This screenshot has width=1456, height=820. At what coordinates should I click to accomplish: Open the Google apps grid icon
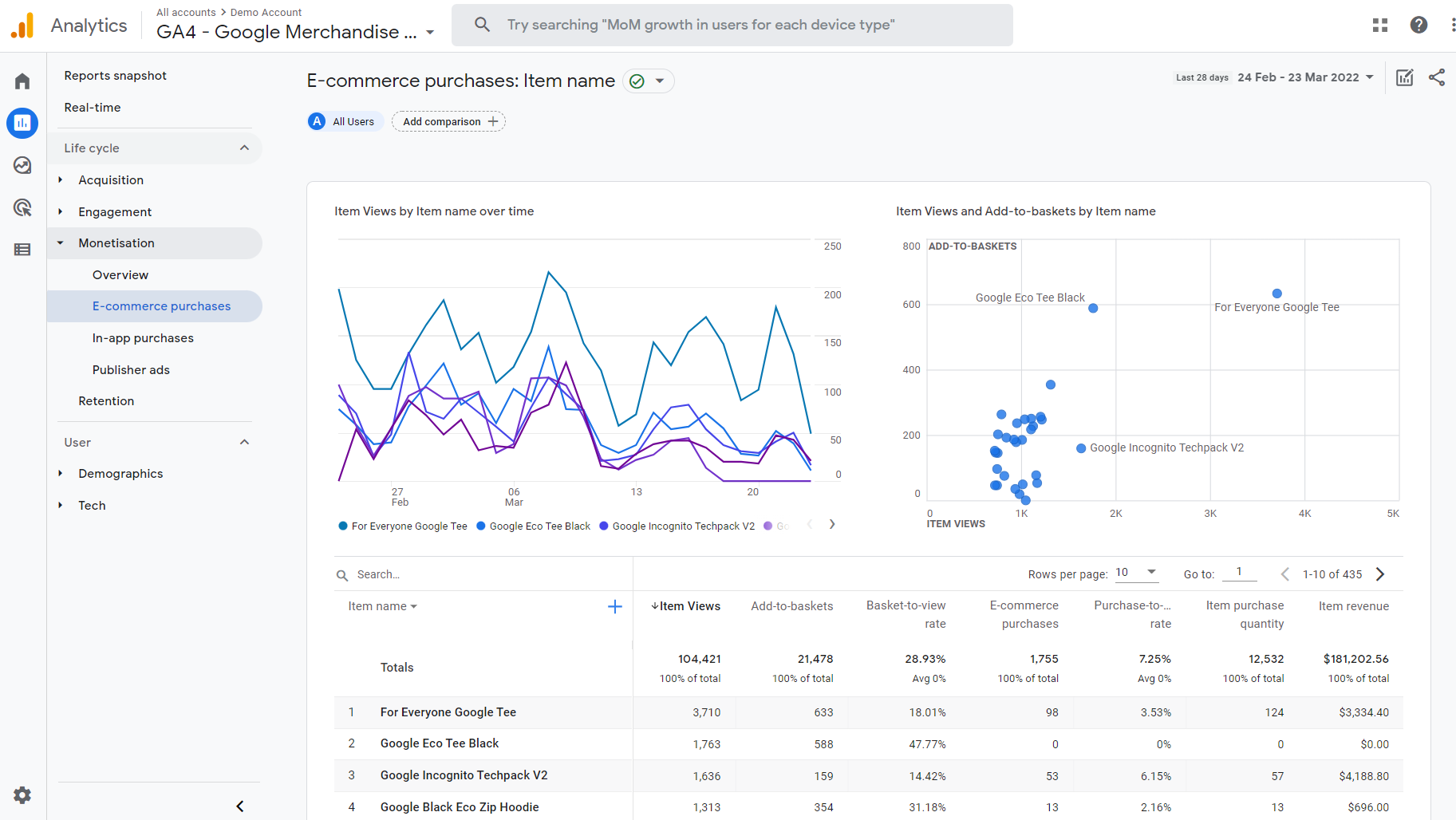click(1380, 26)
